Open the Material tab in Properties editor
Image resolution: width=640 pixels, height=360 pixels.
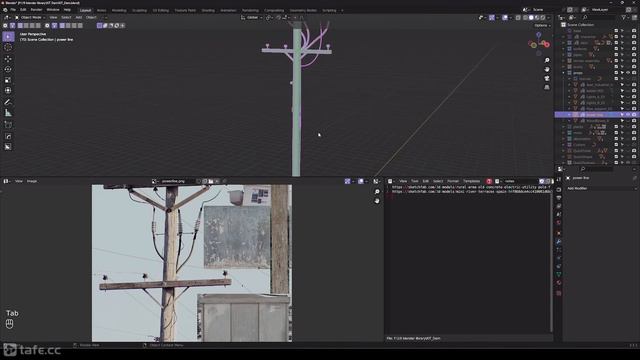pos(559,282)
